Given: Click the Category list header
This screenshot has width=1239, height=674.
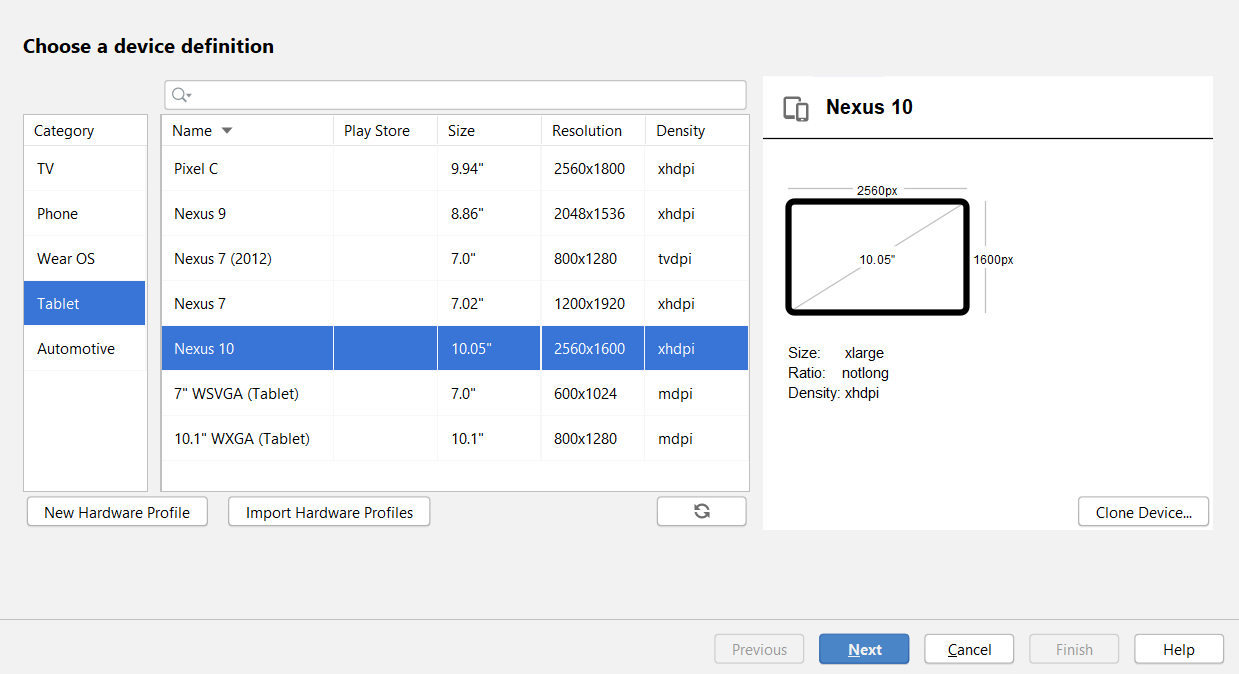Looking at the screenshot, I should (x=85, y=131).
